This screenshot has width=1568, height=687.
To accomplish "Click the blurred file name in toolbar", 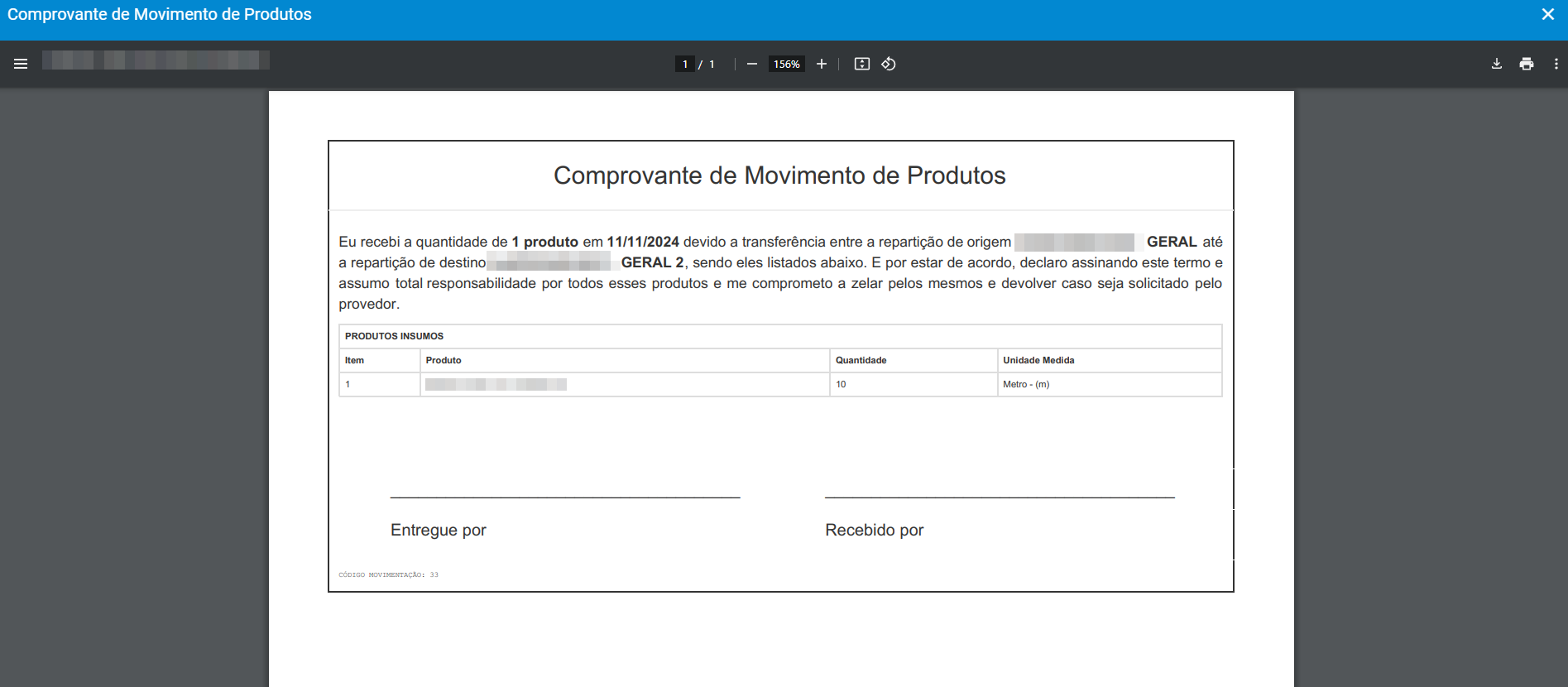I will pyautogui.click(x=156, y=60).
